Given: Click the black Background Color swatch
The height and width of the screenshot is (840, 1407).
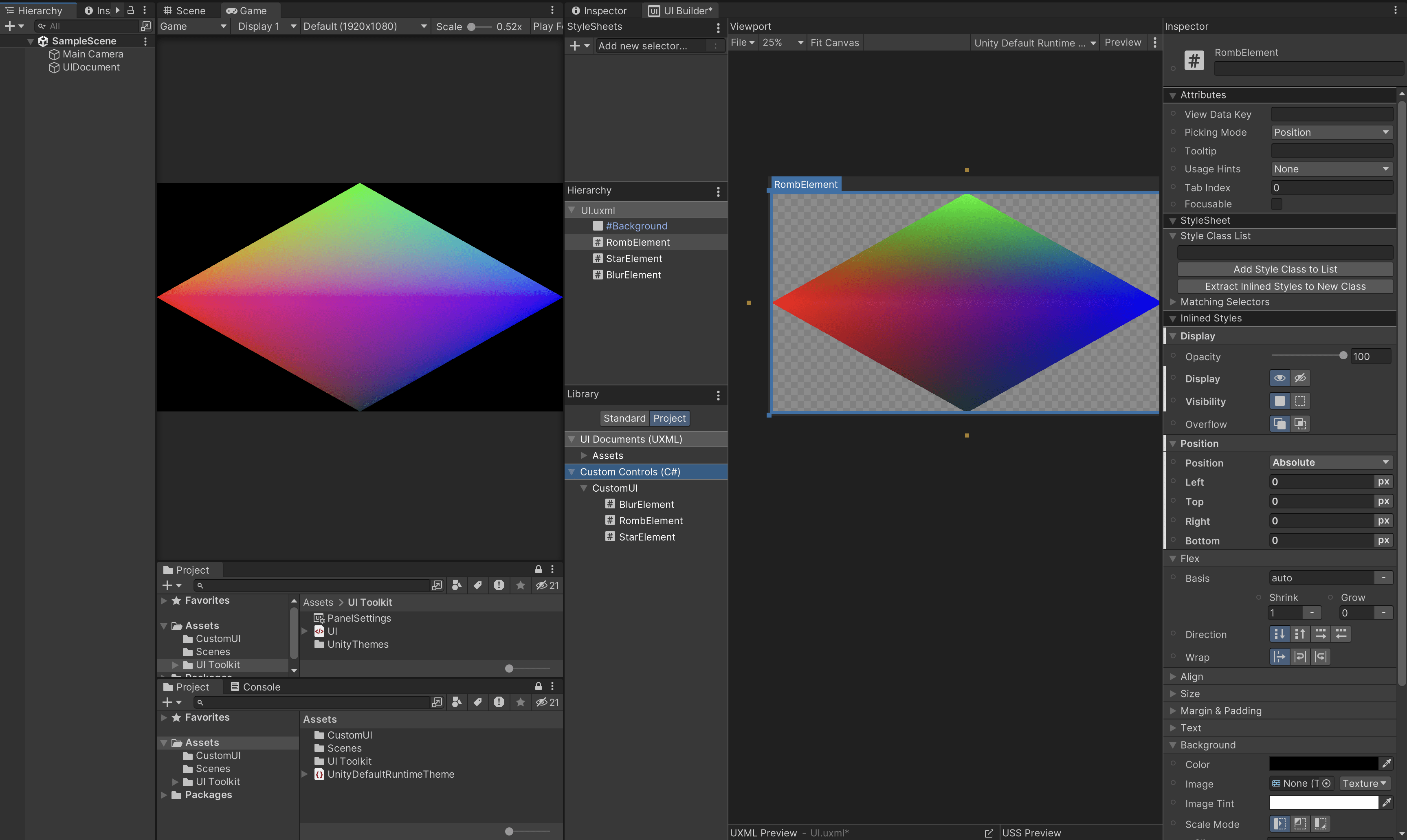Looking at the screenshot, I should coord(1323,763).
